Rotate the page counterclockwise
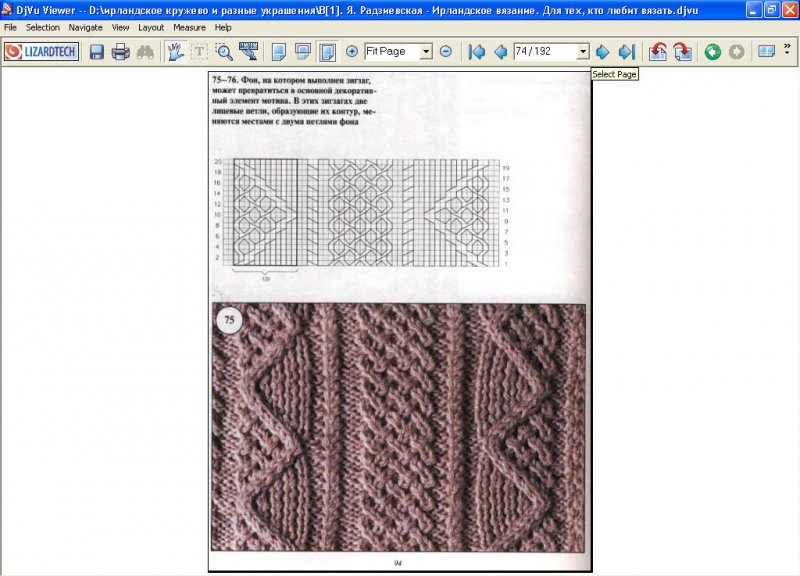Viewport: 800px width, 576px height. (658, 52)
